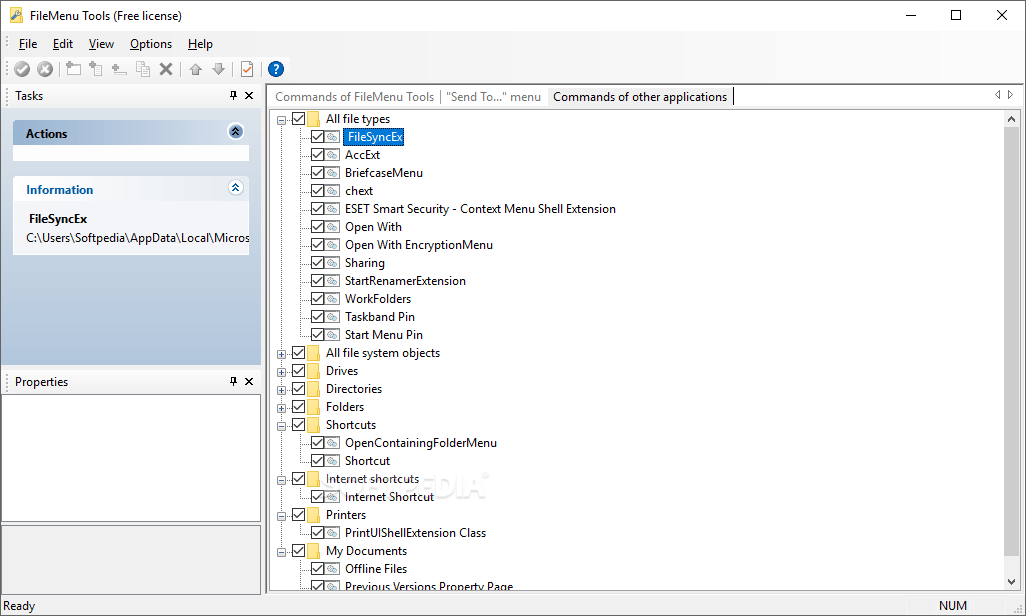This screenshot has width=1026, height=616.
Task: Click the Discard Changes toolbar icon
Action: coord(46,69)
